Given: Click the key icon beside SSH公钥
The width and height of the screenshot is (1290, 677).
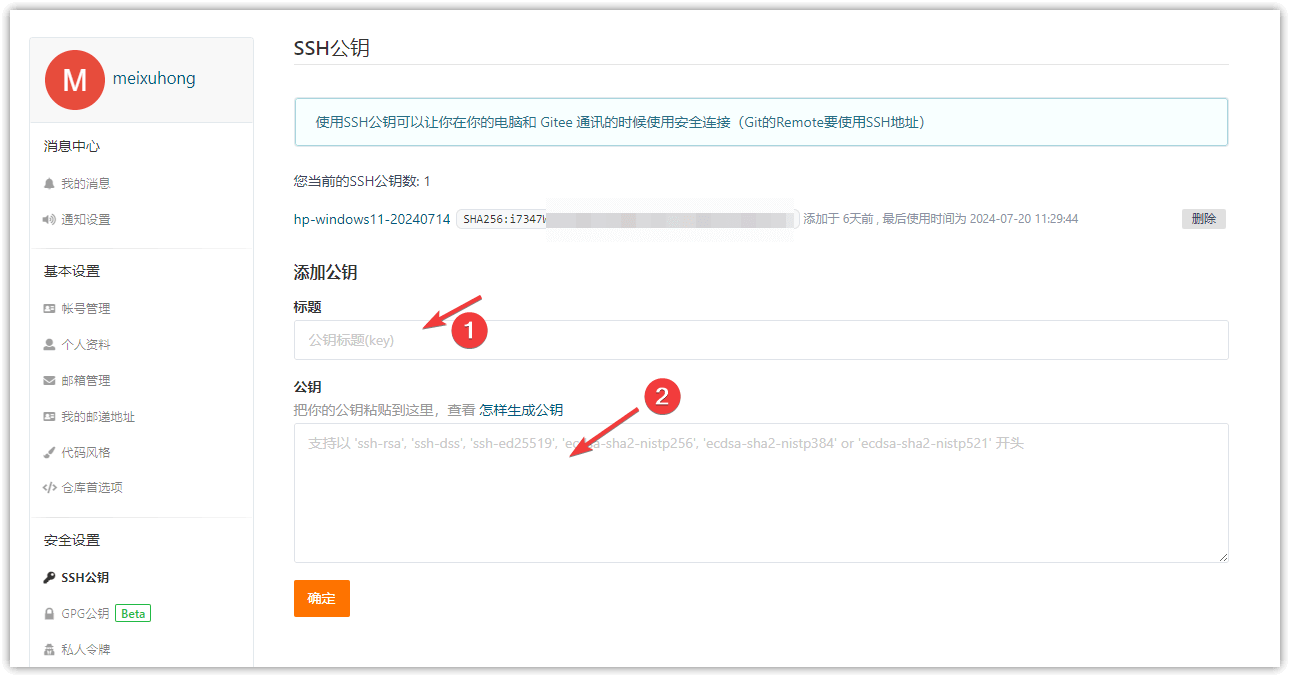Looking at the screenshot, I should pyautogui.click(x=49, y=578).
